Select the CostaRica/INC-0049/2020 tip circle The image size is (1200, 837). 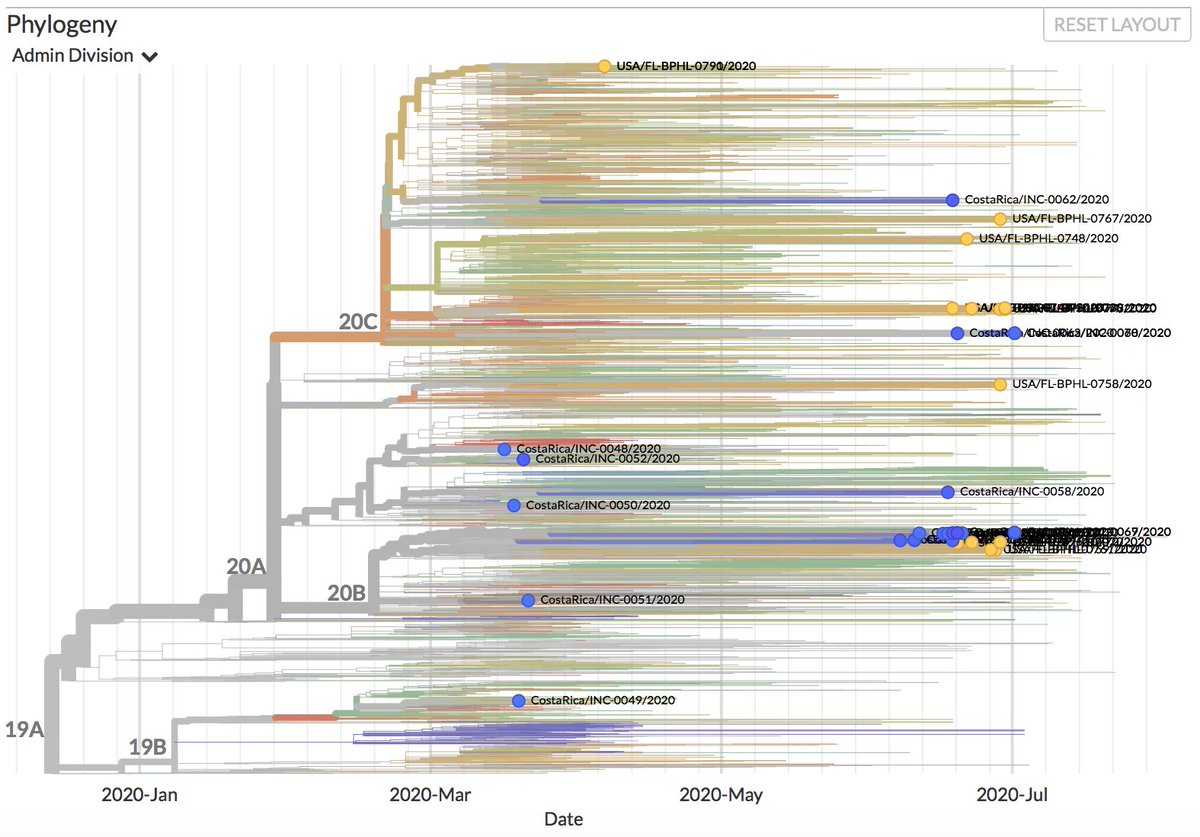(518, 701)
